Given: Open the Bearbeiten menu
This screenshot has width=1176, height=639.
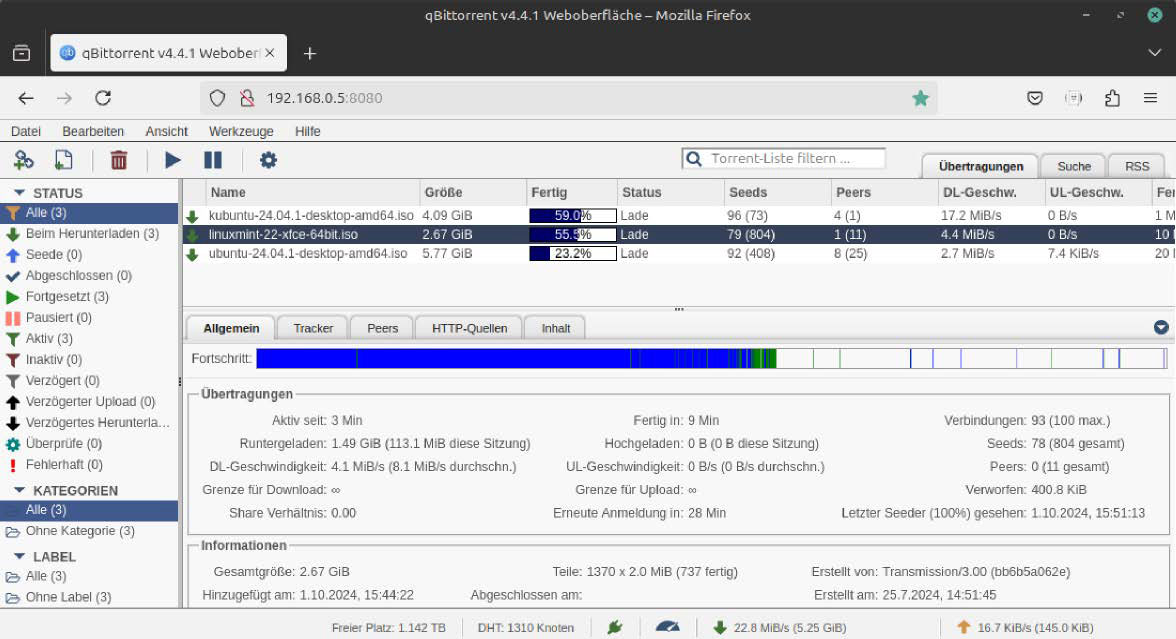Looking at the screenshot, I should (93, 131).
